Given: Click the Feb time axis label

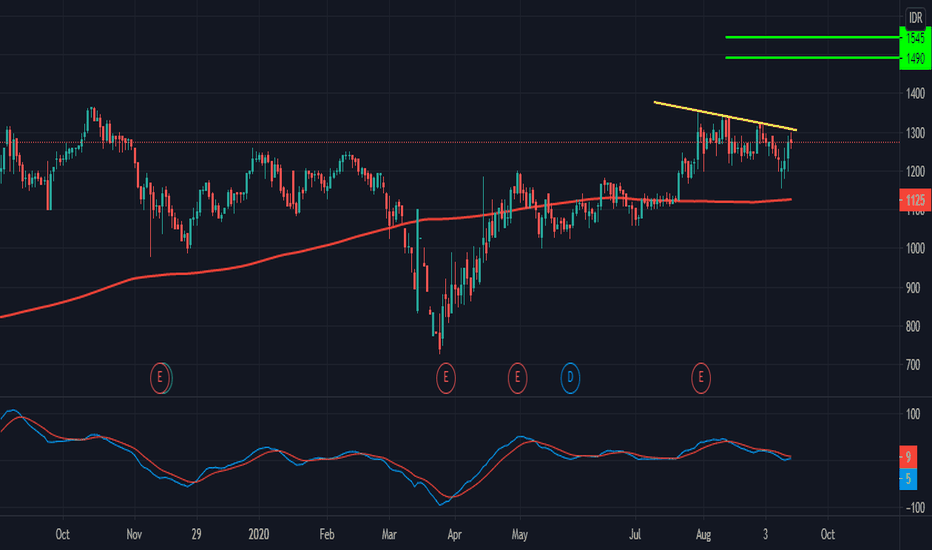Looking at the screenshot, I should 327,535.
